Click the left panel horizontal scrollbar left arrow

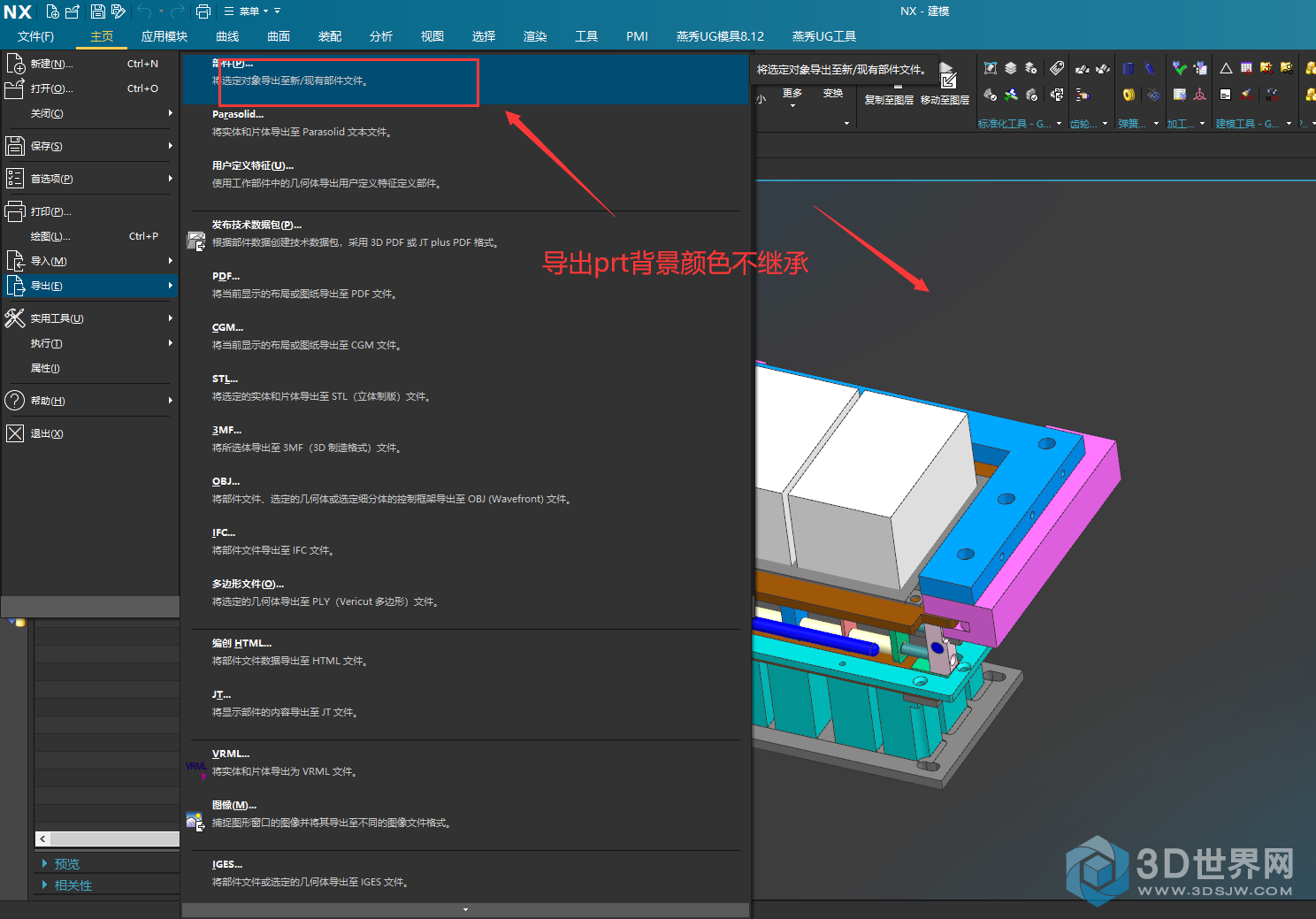pyautogui.click(x=43, y=839)
